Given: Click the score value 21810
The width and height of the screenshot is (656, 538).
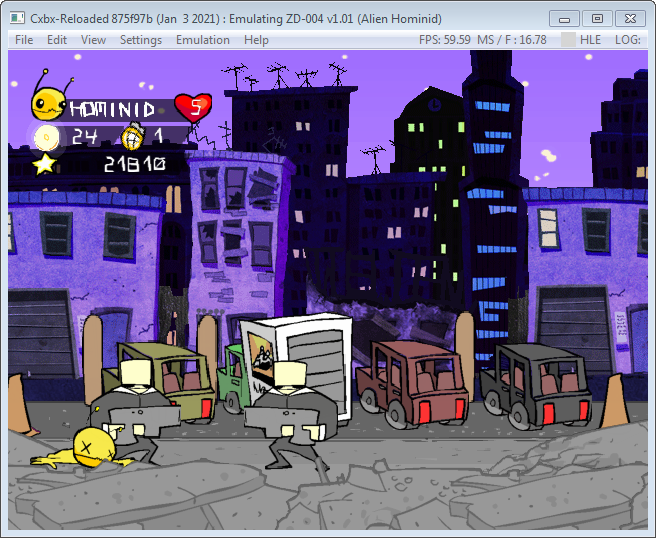Looking at the screenshot, I should [134, 164].
